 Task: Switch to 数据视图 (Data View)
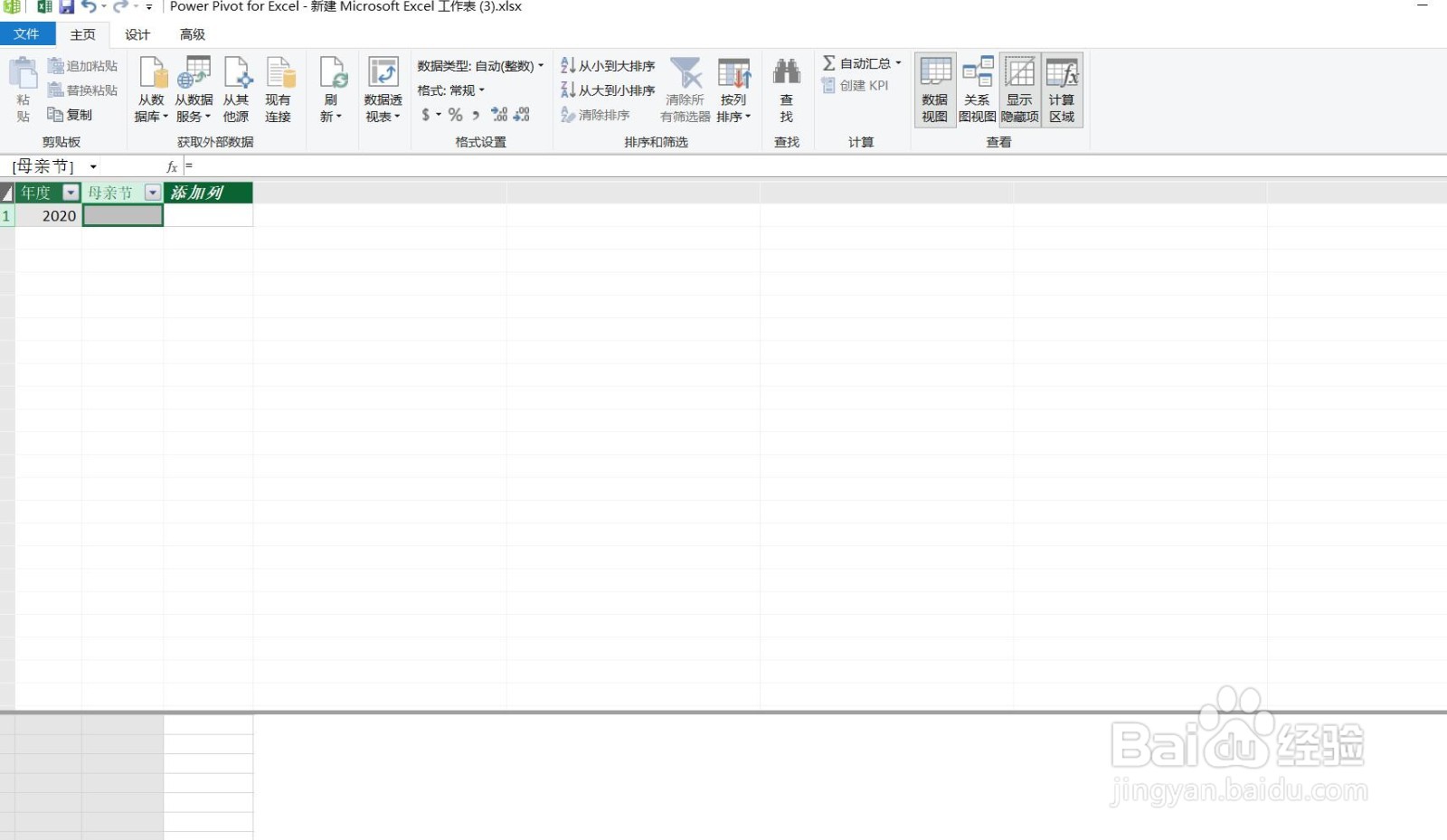point(935,90)
